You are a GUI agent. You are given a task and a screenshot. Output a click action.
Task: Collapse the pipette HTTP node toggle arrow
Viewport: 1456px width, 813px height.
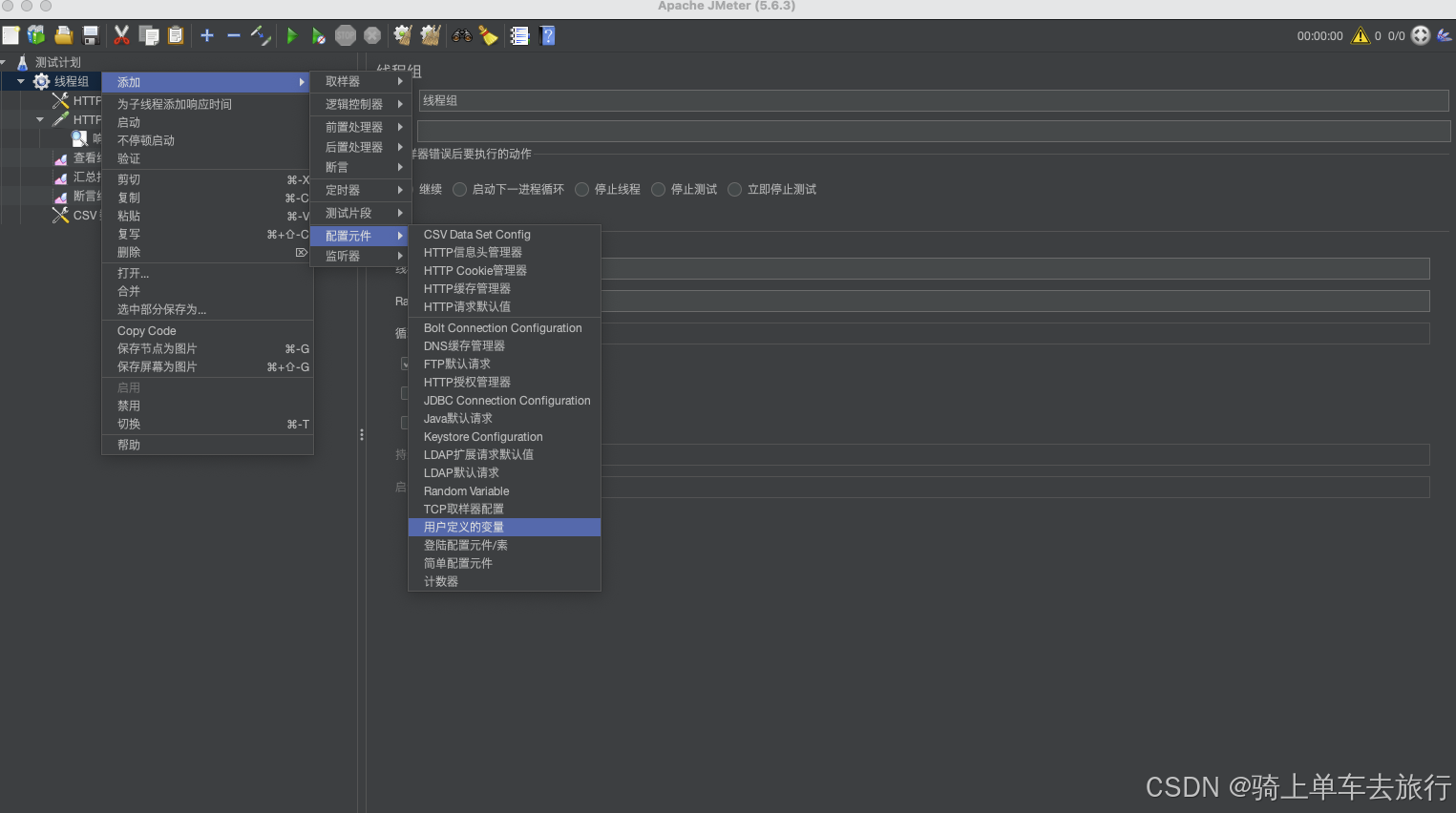click(x=39, y=119)
